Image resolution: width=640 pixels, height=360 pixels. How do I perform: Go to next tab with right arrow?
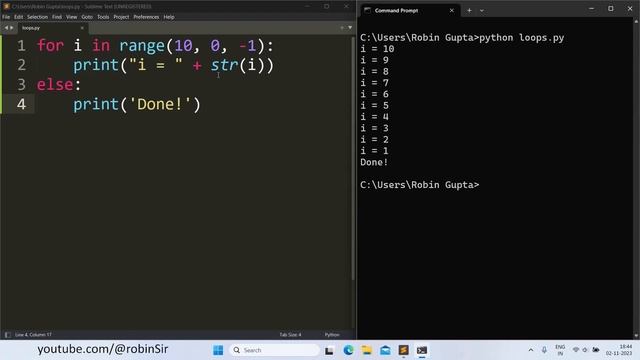pyautogui.click(x=11, y=28)
